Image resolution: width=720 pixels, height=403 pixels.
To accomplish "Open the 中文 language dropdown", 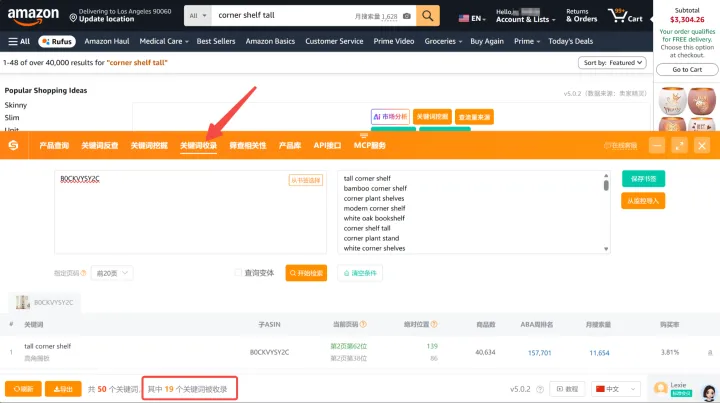I will click(x=616, y=389).
